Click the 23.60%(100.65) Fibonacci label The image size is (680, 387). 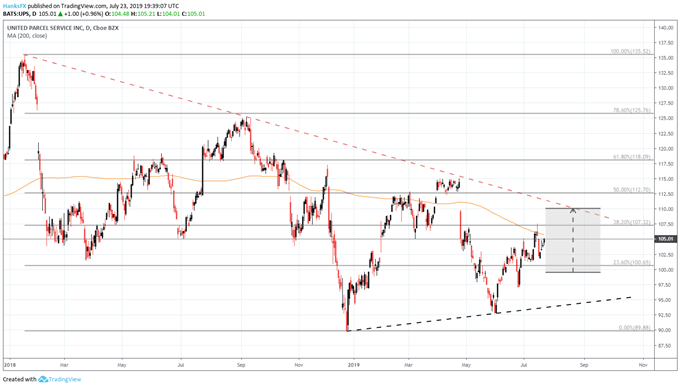632,262
